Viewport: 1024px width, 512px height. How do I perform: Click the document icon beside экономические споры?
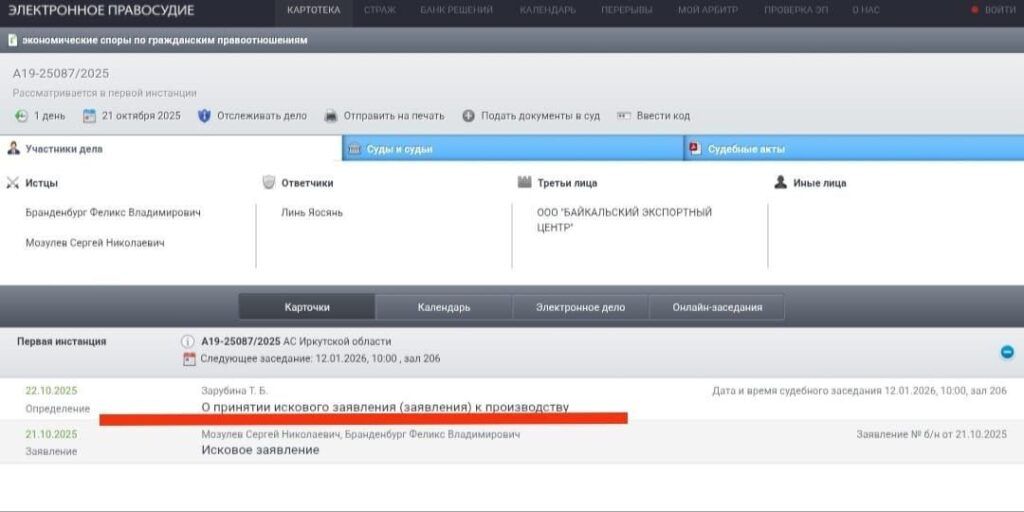[12, 40]
